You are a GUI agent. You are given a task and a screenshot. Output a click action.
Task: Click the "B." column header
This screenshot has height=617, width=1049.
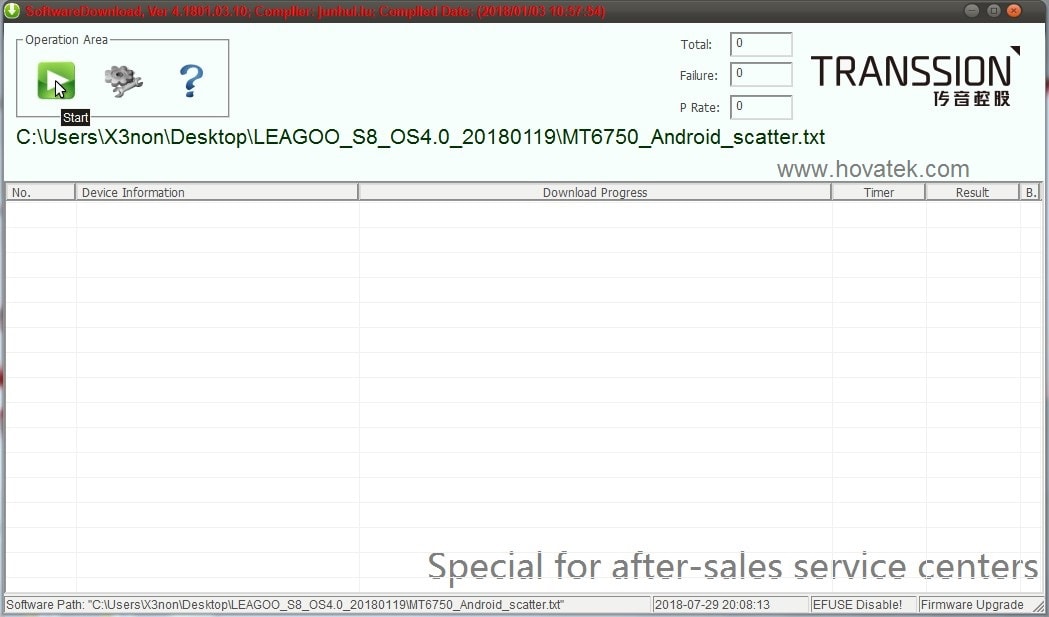(x=1031, y=192)
